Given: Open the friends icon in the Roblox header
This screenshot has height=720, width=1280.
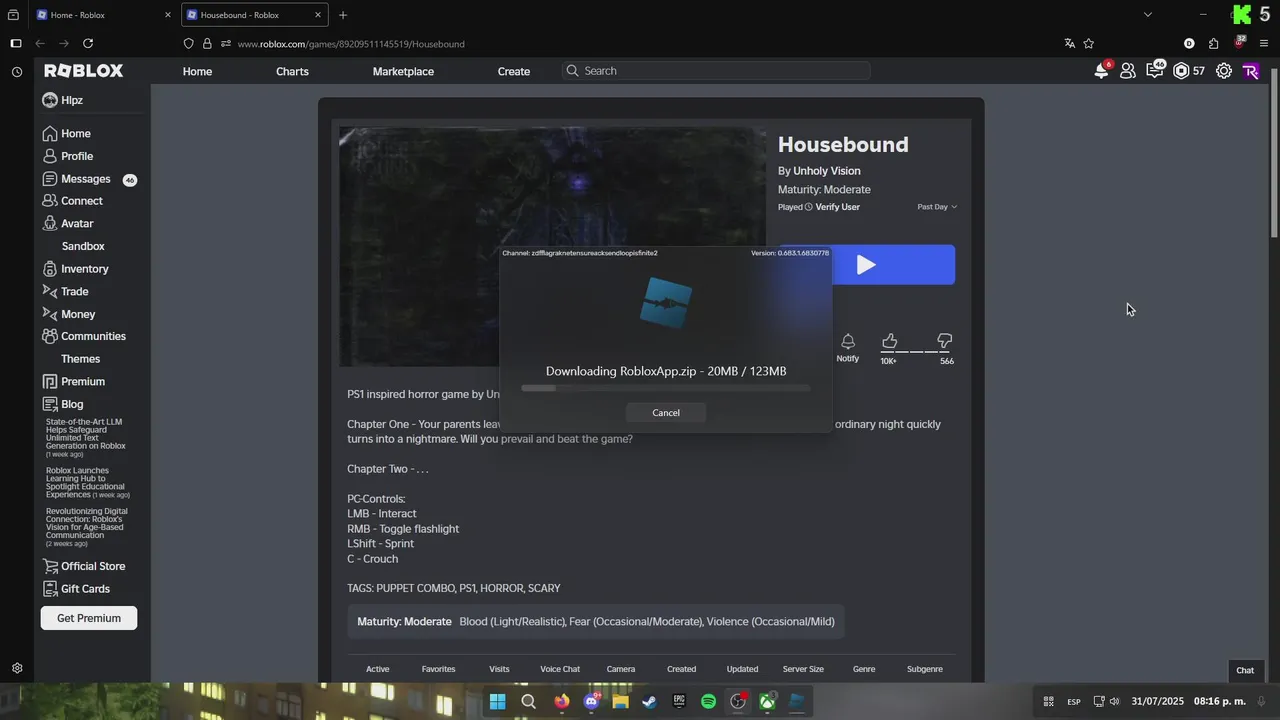Looking at the screenshot, I should tap(1128, 71).
